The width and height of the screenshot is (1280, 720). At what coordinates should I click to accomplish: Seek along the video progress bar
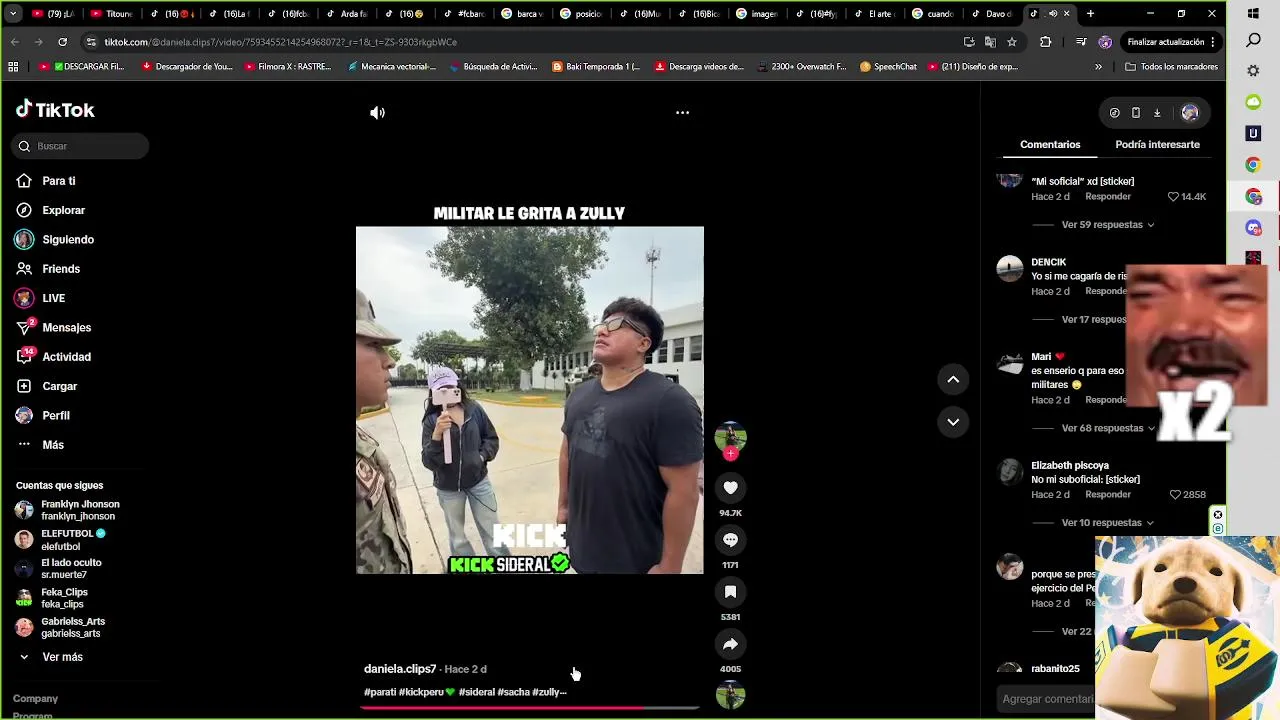click(x=529, y=707)
